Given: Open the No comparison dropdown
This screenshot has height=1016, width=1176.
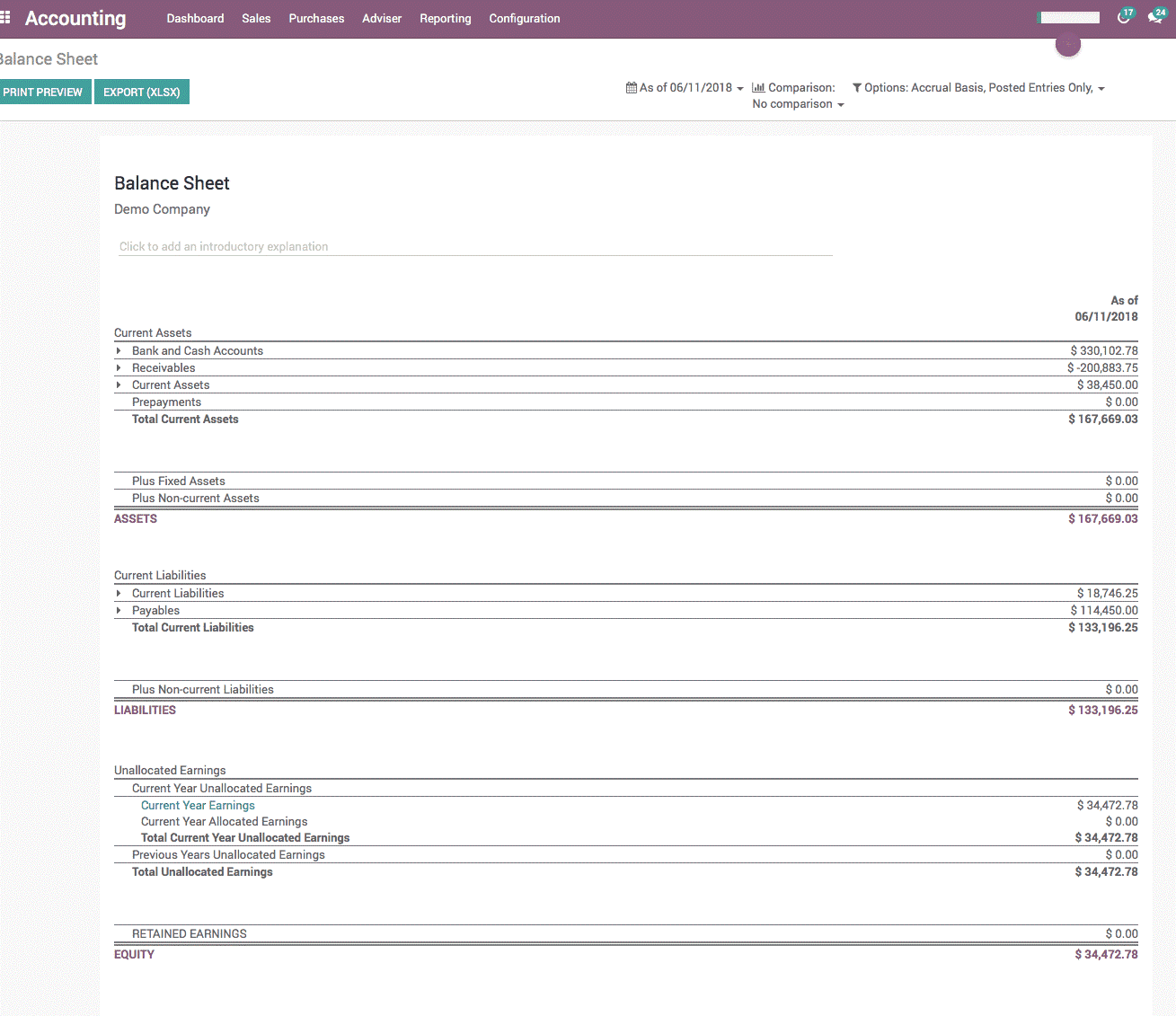Looking at the screenshot, I should (797, 104).
